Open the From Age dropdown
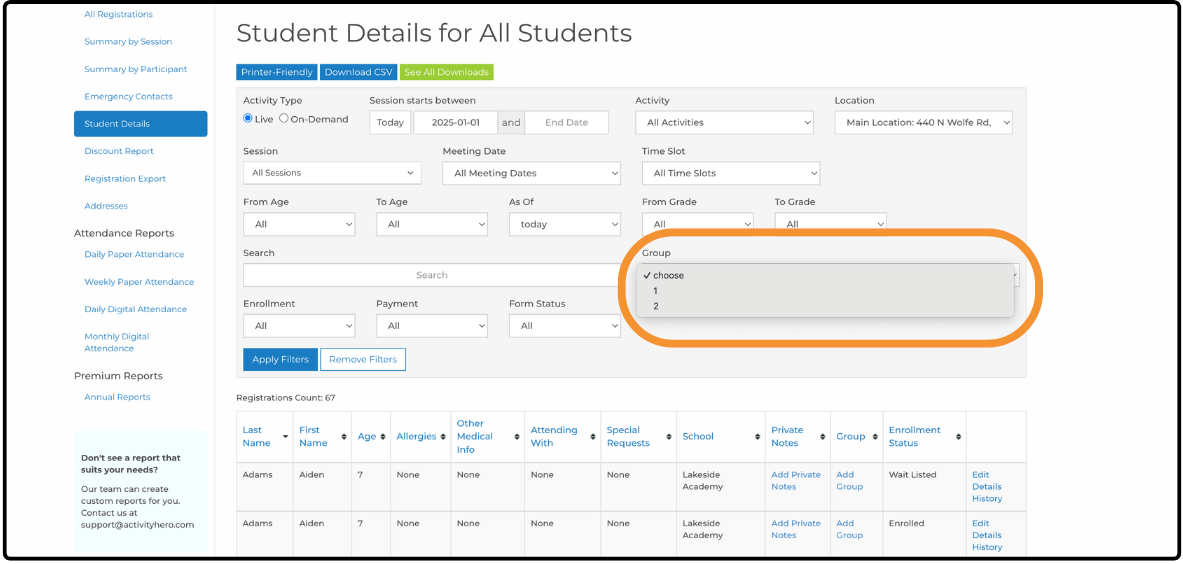Viewport: 1183px width, 564px height. pyautogui.click(x=299, y=224)
